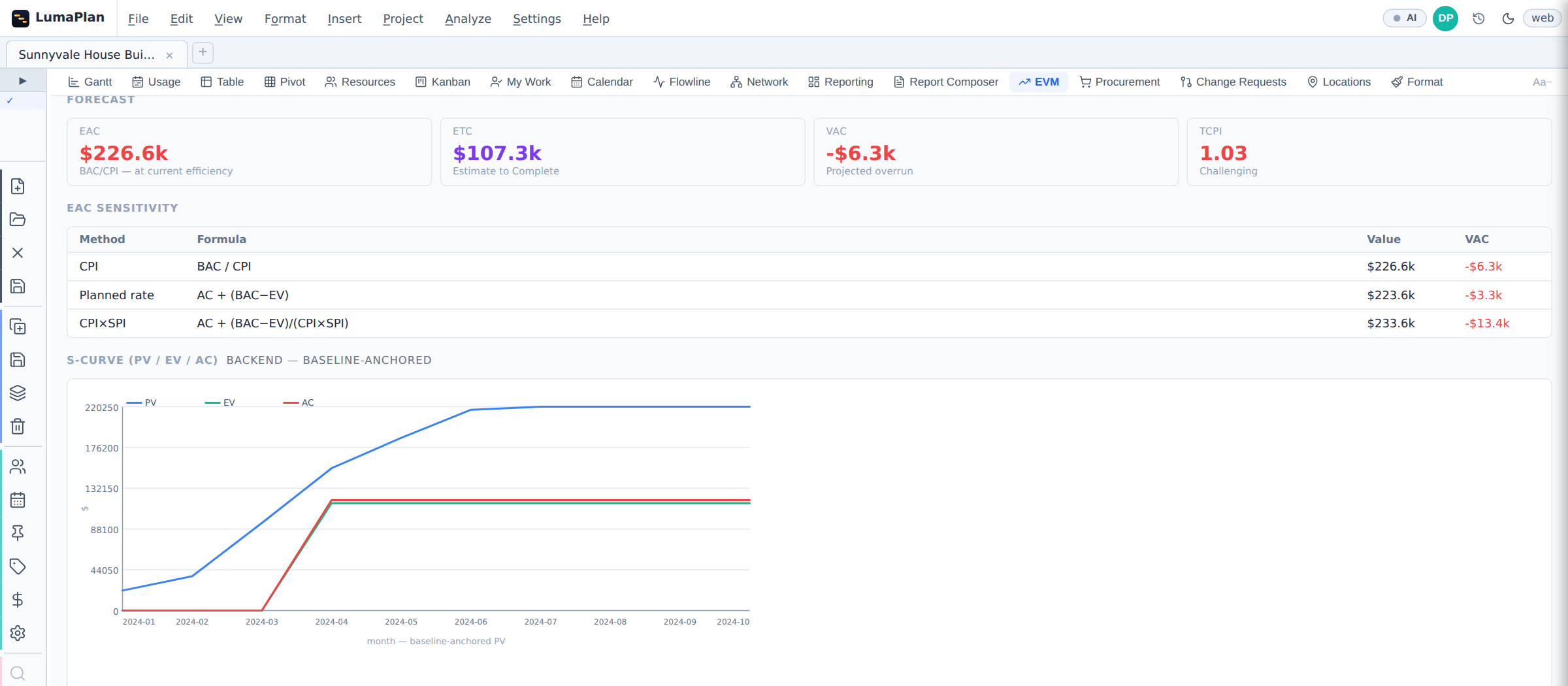Click the trash delete icon

click(18, 427)
